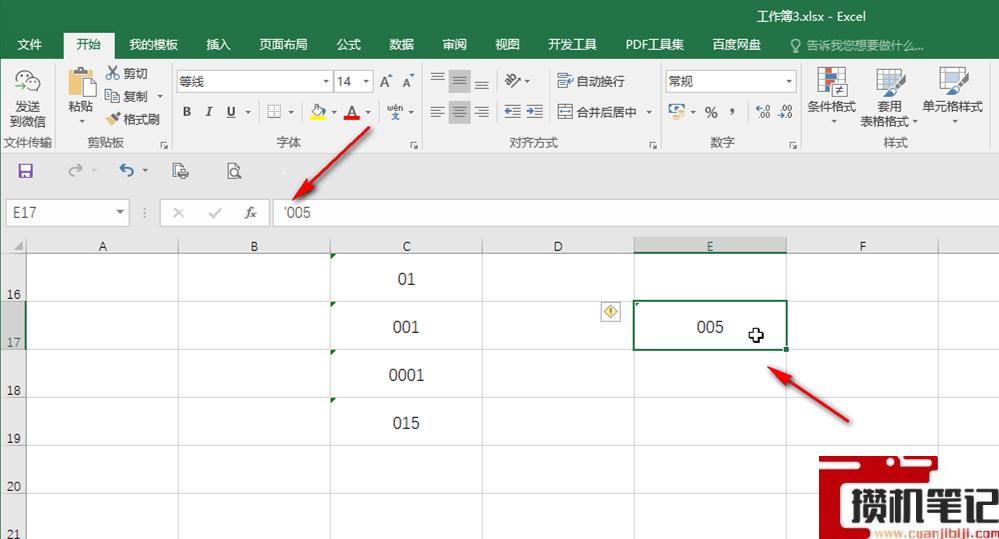Click the Redo arrow

(75, 170)
